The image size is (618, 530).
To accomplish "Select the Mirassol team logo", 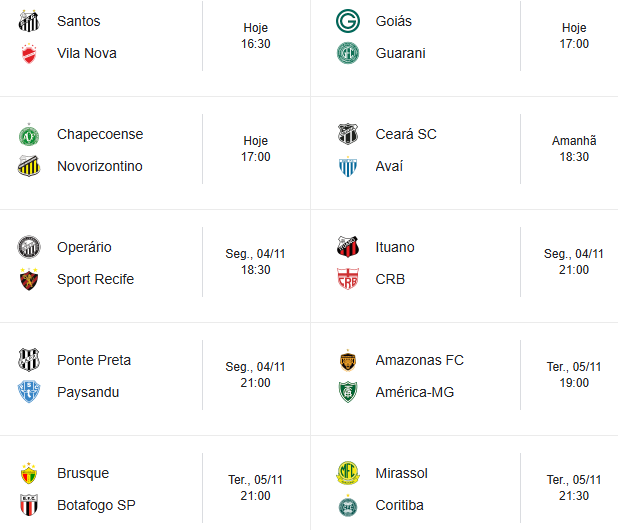I will (x=347, y=473).
